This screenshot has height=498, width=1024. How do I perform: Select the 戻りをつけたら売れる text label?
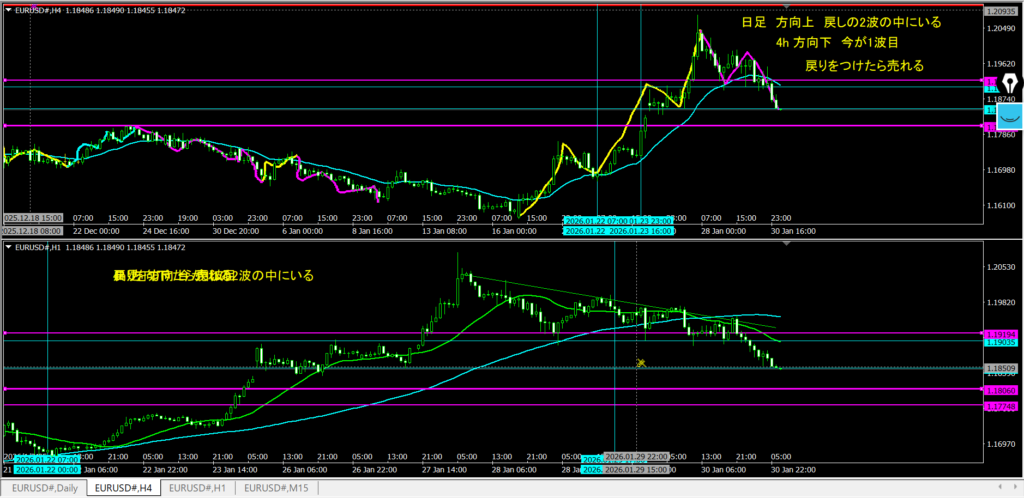tap(864, 66)
